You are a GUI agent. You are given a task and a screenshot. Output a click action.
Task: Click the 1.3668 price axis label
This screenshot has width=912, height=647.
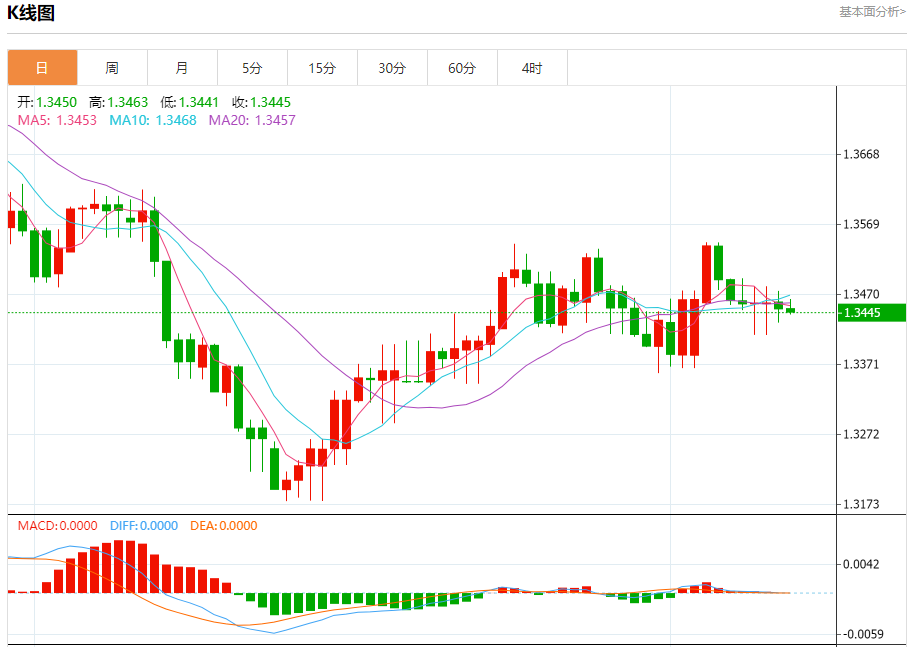[861, 154]
